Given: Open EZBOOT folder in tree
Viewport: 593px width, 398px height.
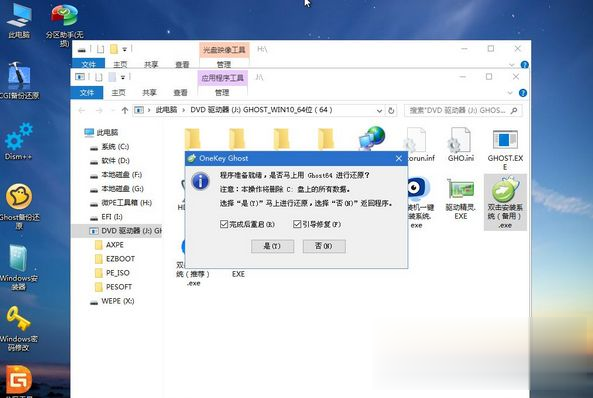Looking at the screenshot, I should click(x=120, y=259).
